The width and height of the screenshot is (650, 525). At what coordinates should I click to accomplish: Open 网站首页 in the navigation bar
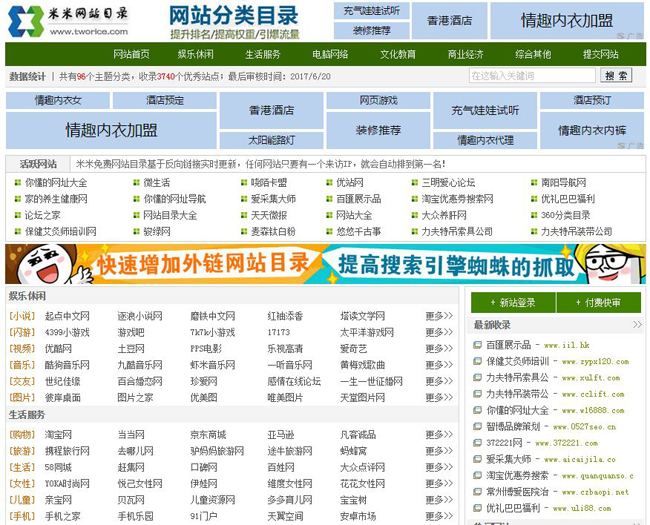[x=131, y=54]
